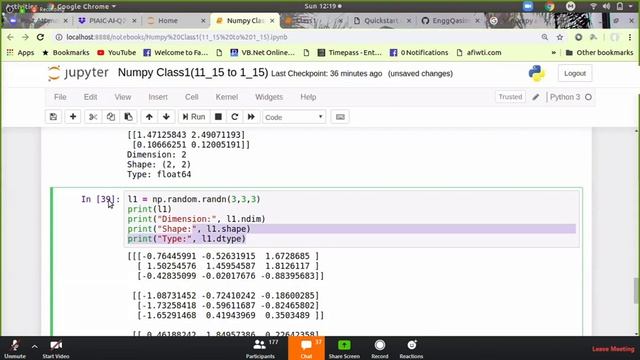This screenshot has width=640, height=360.
Task: Bookmark this page with the star icon
Action: tap(560, 37)
